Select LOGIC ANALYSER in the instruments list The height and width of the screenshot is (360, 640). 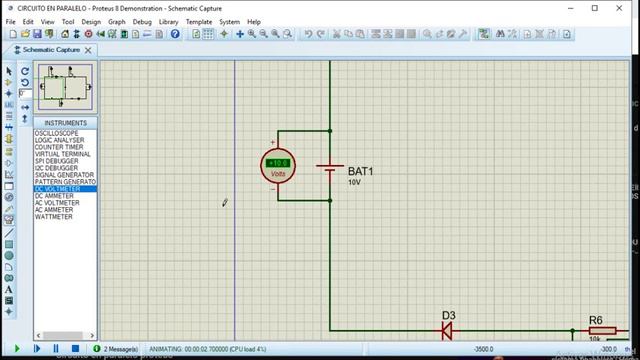59,140
